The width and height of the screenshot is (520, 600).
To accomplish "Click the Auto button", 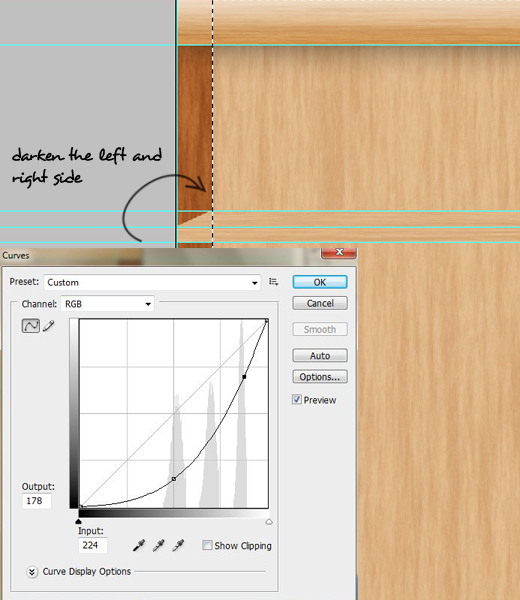I will (x=320, y=355).
